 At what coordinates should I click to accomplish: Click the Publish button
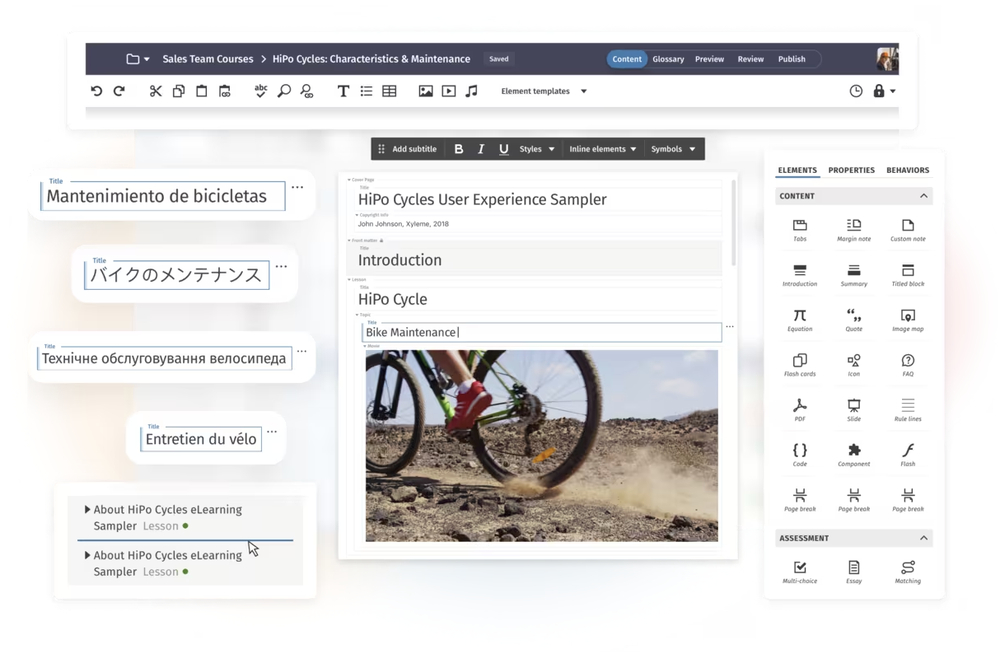pyautogui.click(x=791, y=59)
